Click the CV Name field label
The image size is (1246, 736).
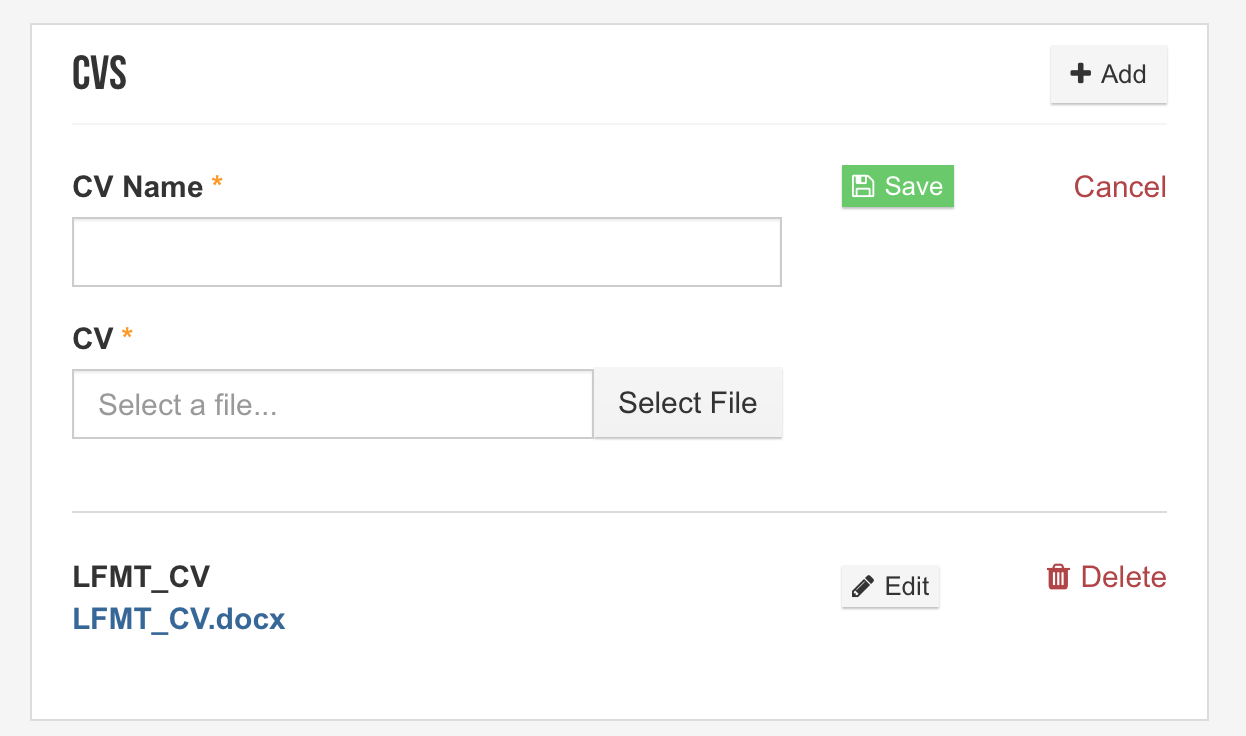coord(138,186)
